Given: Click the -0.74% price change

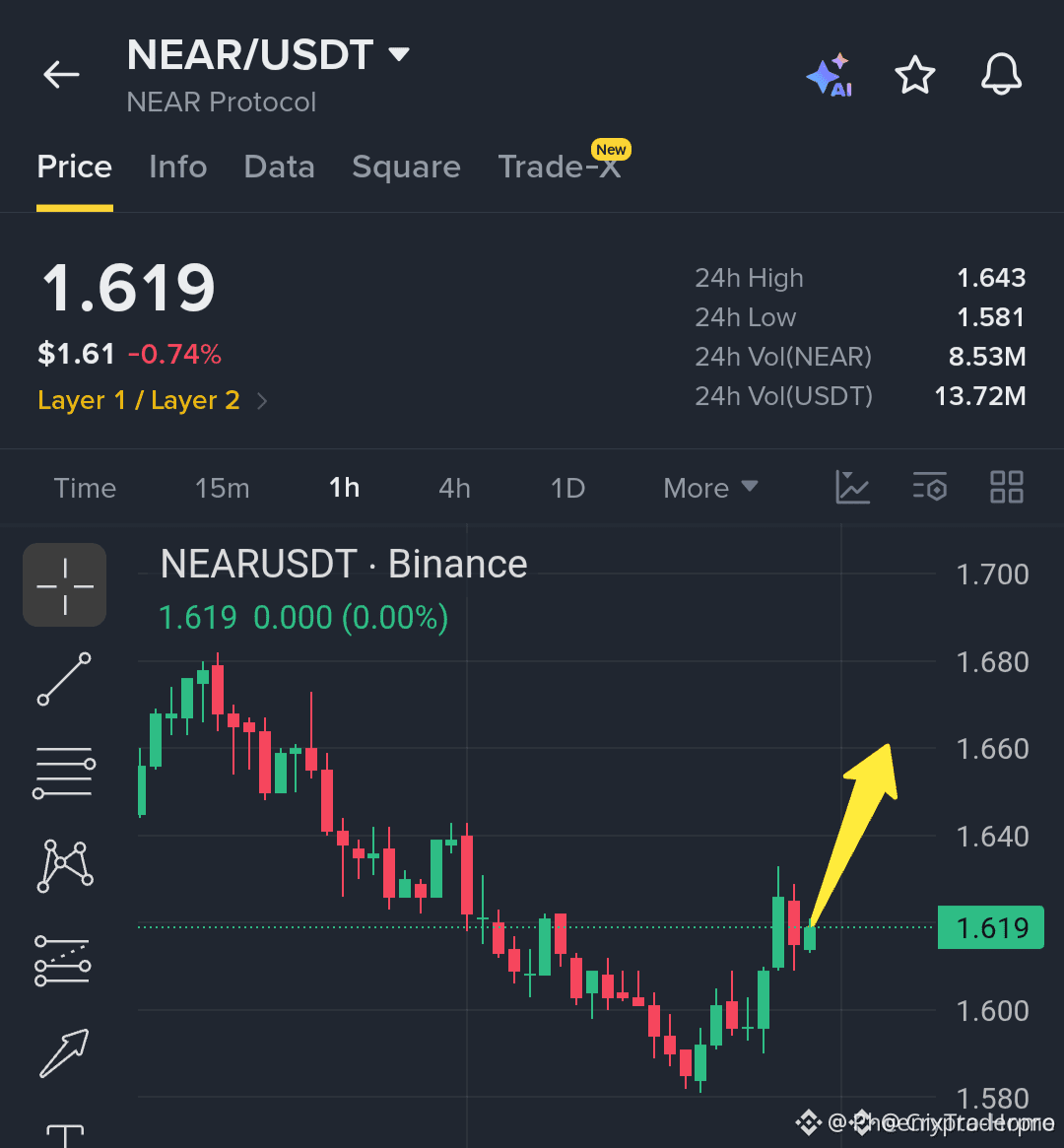Looking at the screenshot, I should click(x=174, y=355).
